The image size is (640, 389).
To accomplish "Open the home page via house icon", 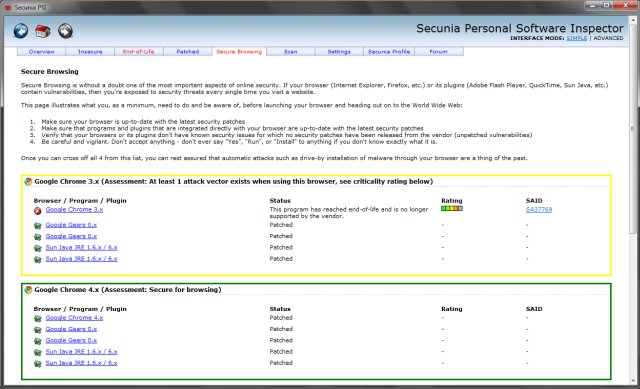I will pyautogui.click(x=43, y=31).
